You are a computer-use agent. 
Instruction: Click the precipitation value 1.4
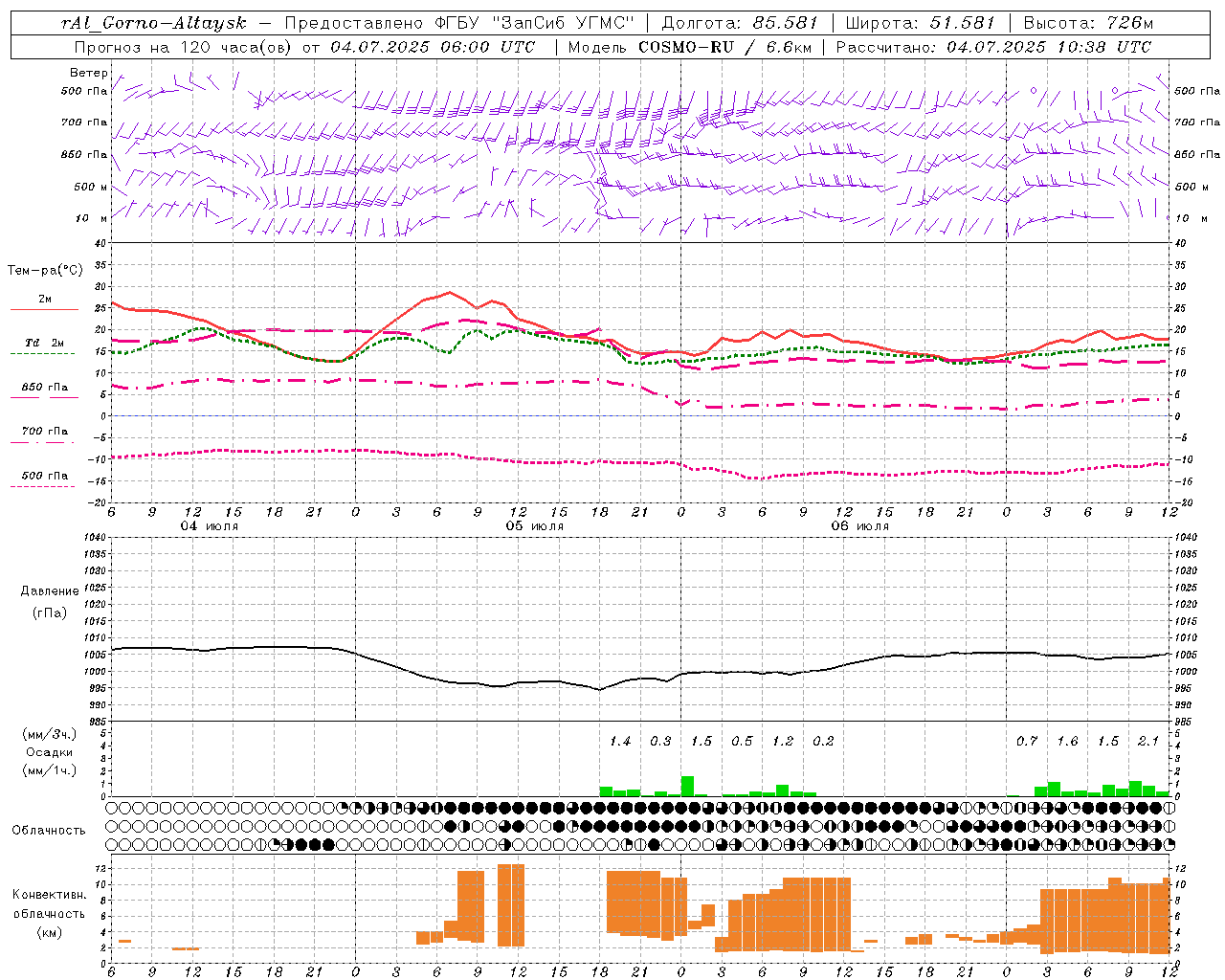[620, 741]
